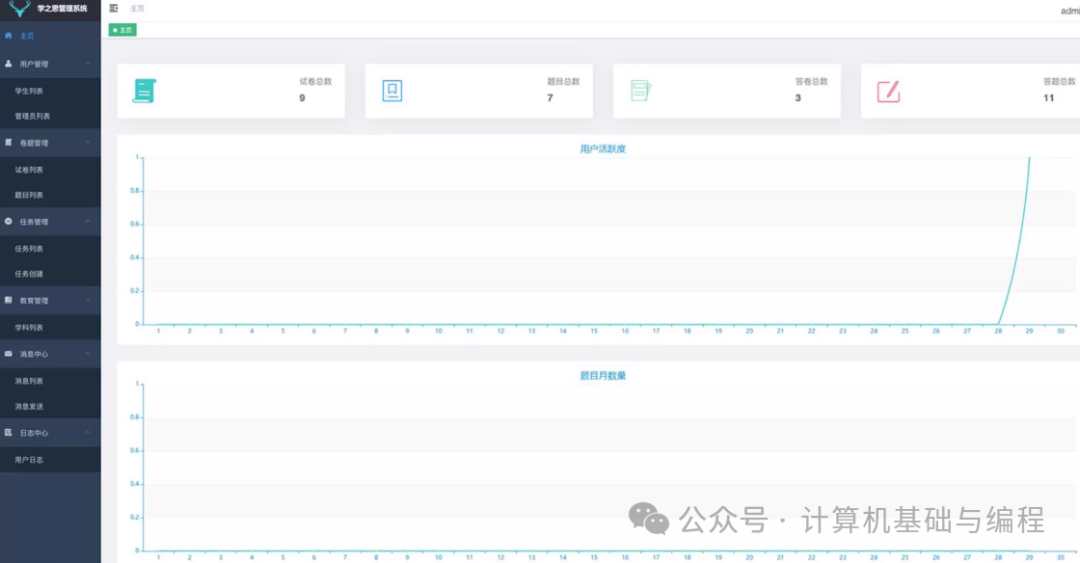Click the paper icon next to 卷题管理
The height and width of the screenshot is (563, 1080).
(8, 143)
